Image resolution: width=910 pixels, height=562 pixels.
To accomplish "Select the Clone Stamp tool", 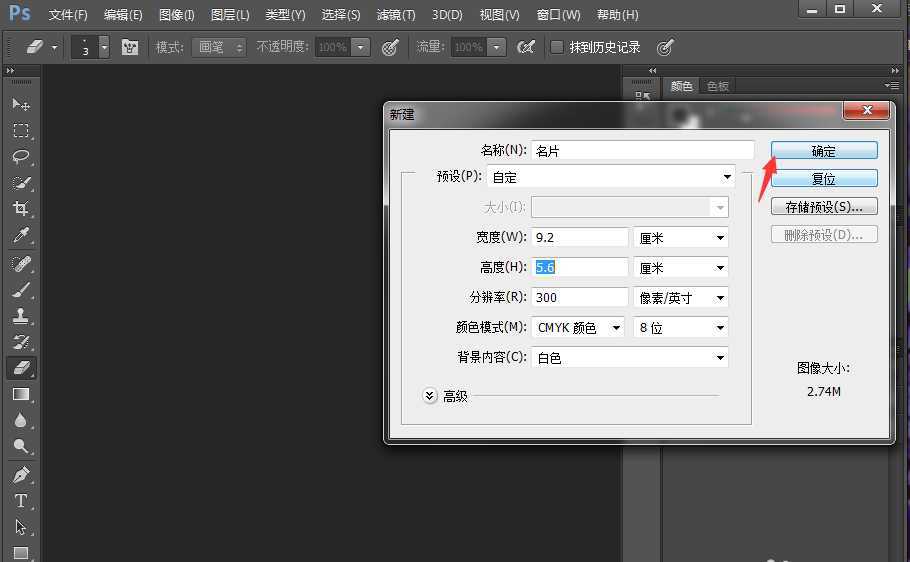I will click(x=20, y=315).
